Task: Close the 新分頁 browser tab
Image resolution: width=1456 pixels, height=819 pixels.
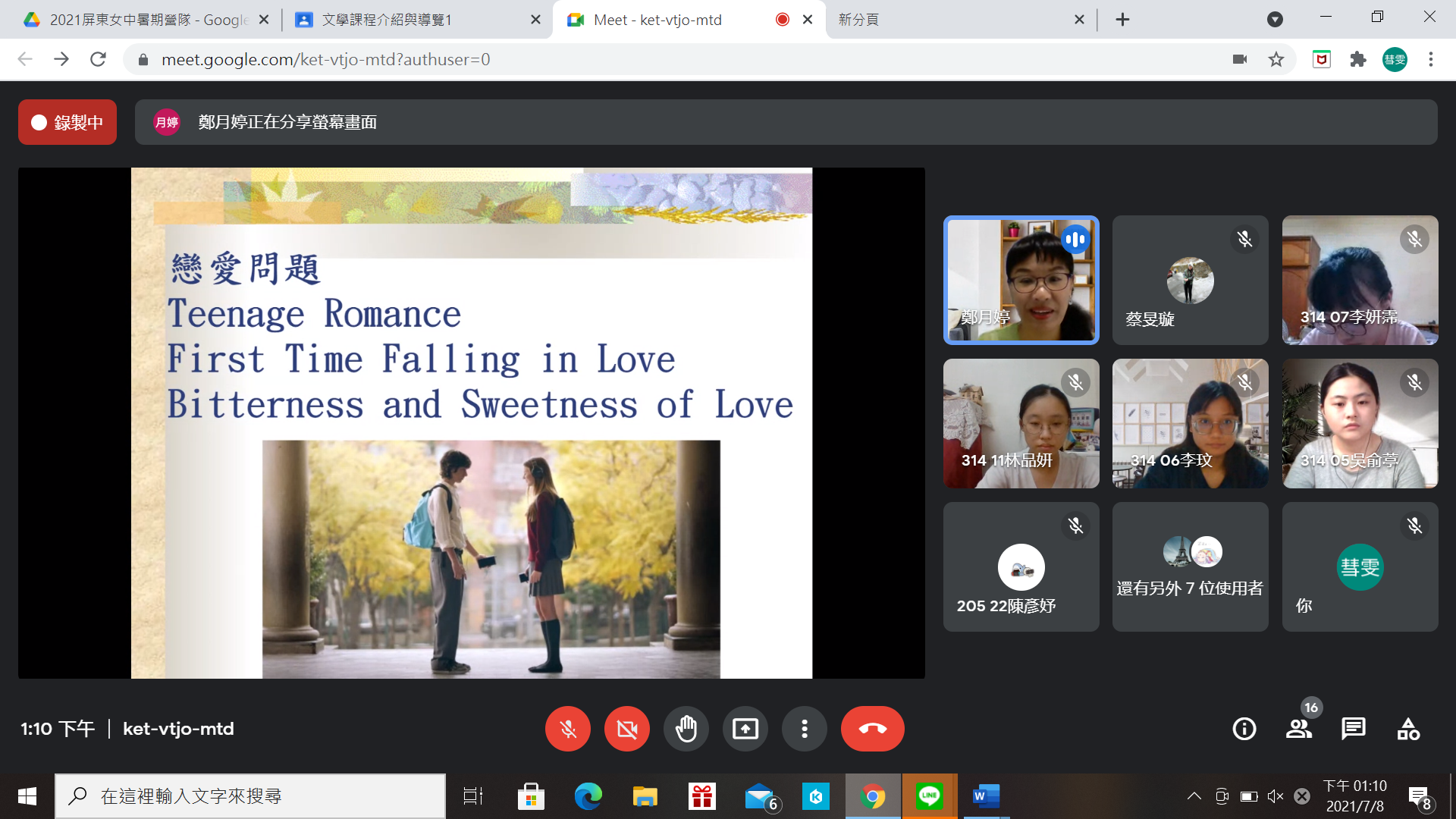Action: [1079, 20]
